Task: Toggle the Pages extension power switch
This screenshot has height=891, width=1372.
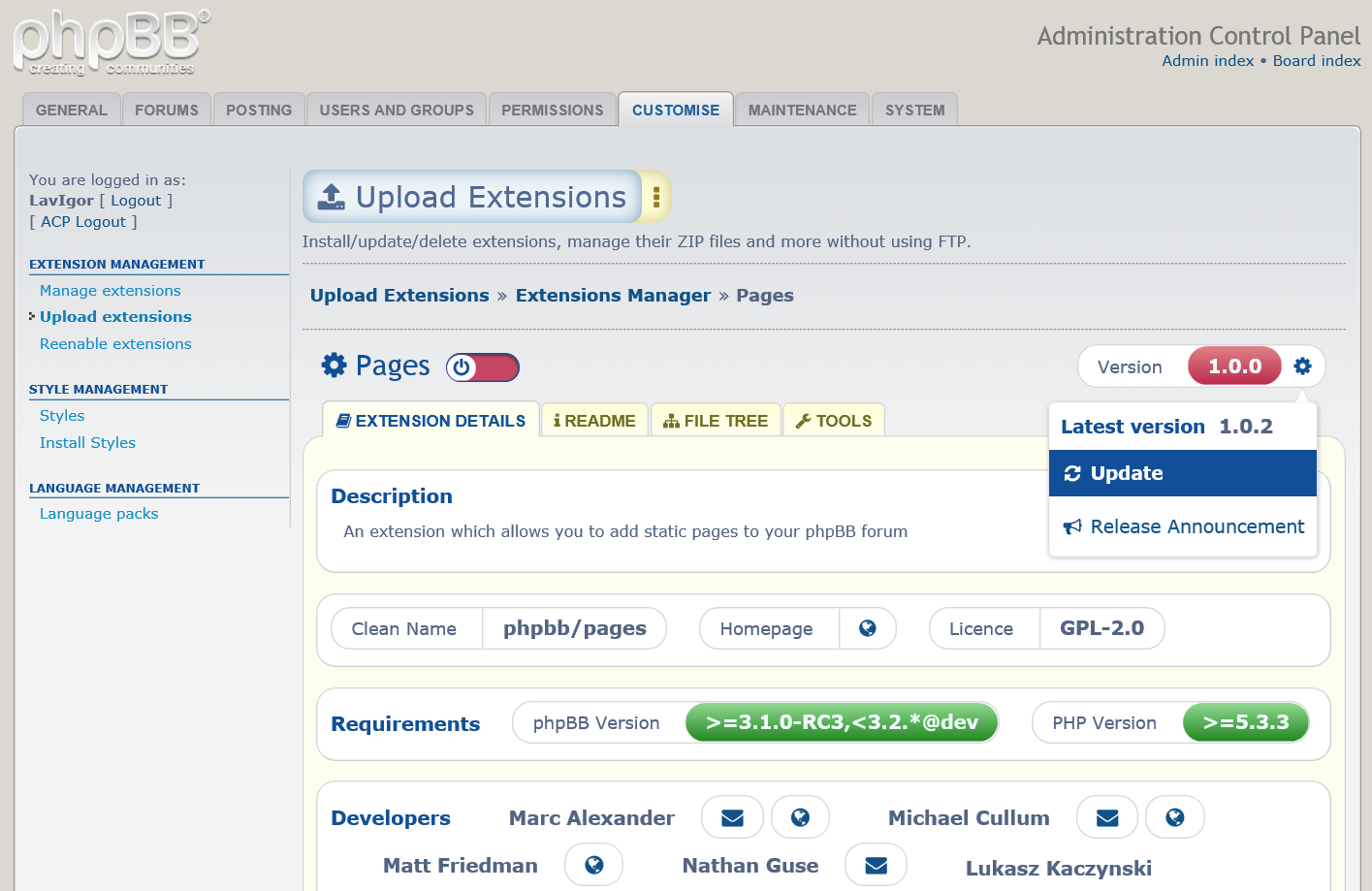Action: coord(483,367)
